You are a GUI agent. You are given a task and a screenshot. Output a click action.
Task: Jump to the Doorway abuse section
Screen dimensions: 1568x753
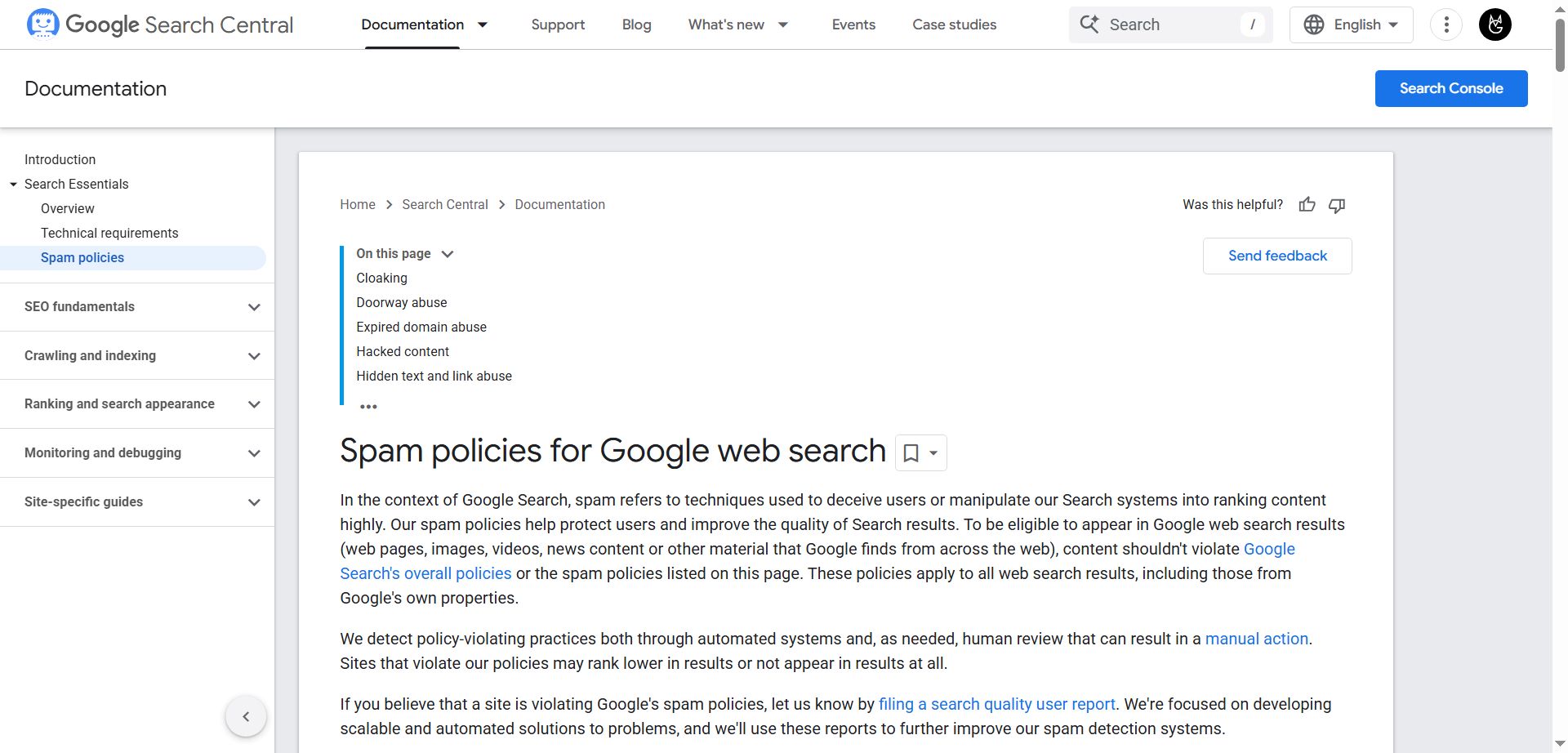[x=402, y=302]
